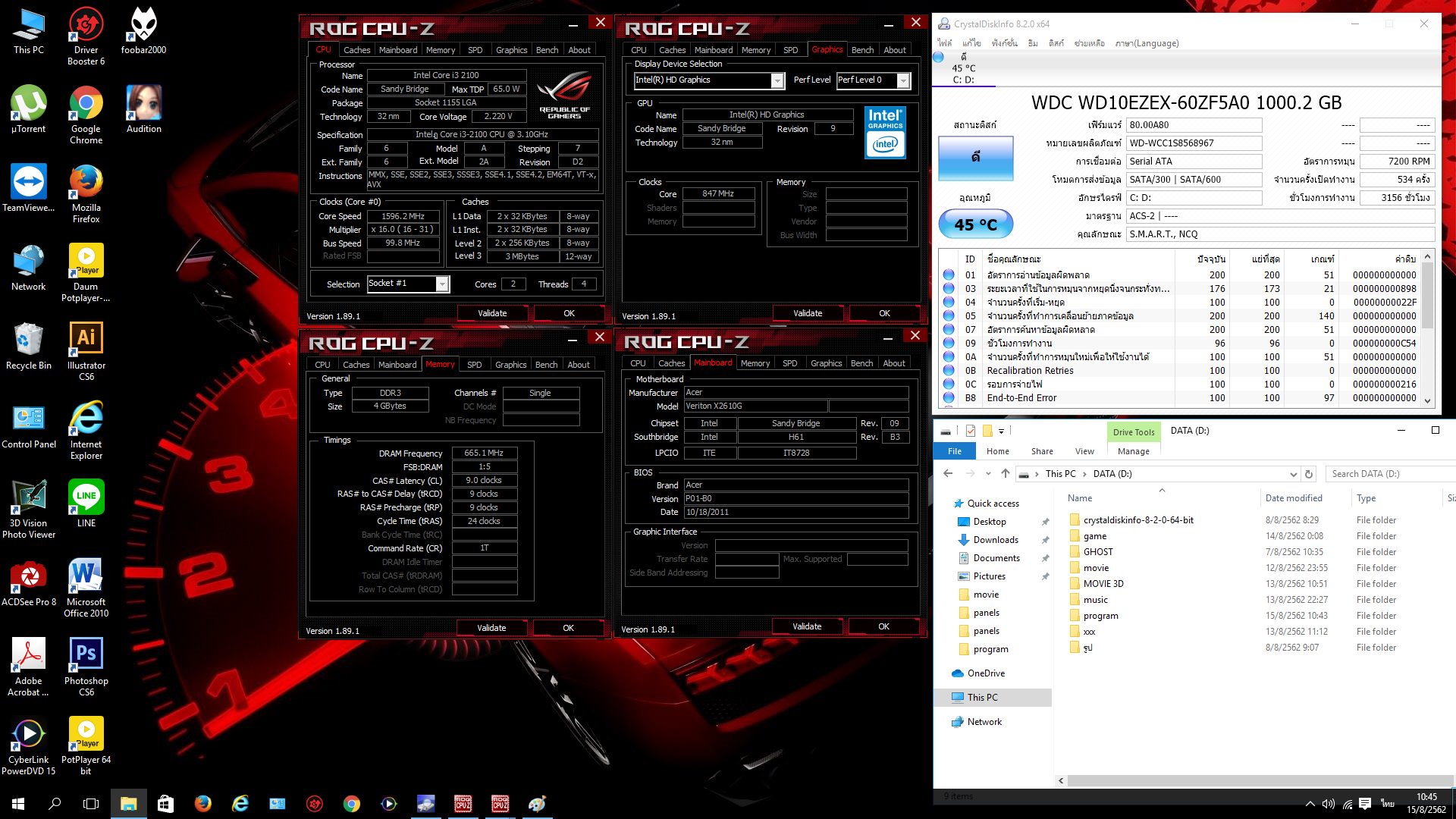Image resolution: width=1456 pixels, height=819 pixels.
Task: Select the Recycle Bin icon
Action: [29, 347]
